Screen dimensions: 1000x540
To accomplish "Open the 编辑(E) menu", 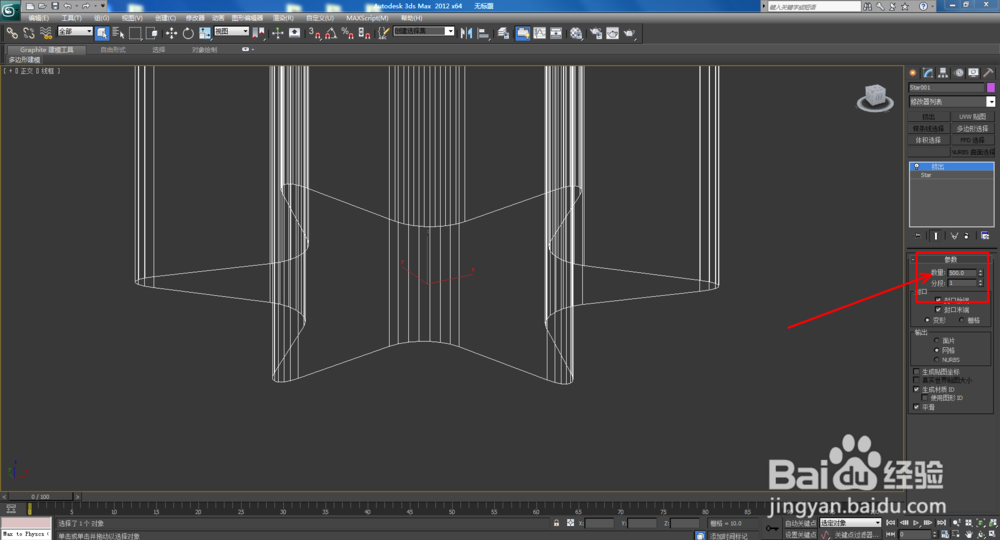I will click(38, 18).
